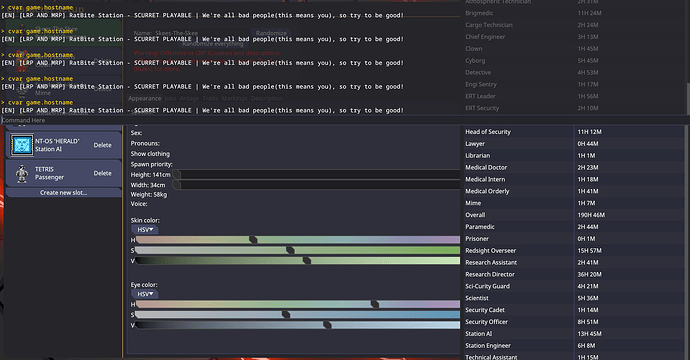This screenshot has width=690, height=360.
Task: Click the eye color hue H slider
Action: (297, 304)
